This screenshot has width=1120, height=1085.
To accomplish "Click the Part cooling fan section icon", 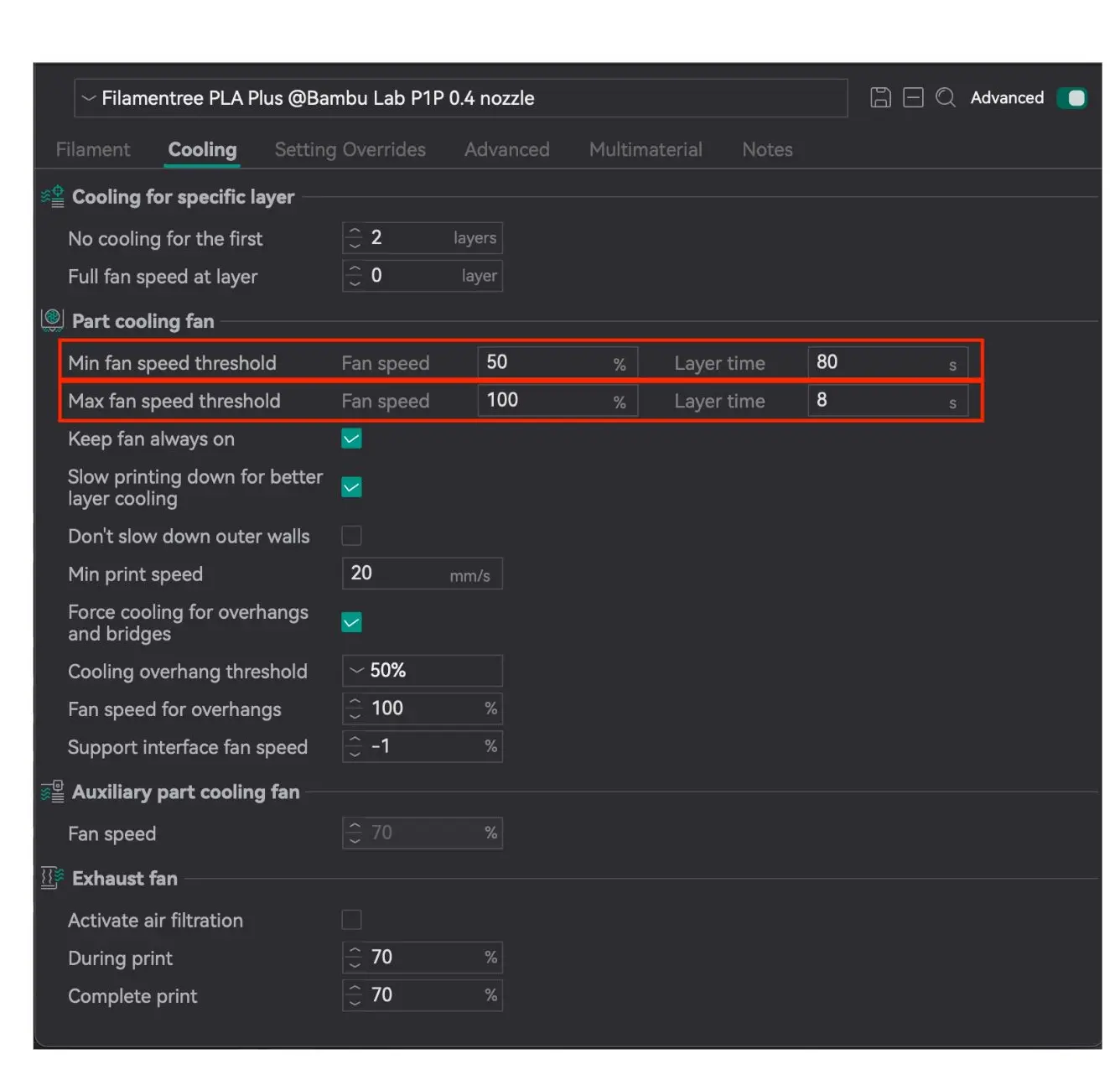I will 53,320.
